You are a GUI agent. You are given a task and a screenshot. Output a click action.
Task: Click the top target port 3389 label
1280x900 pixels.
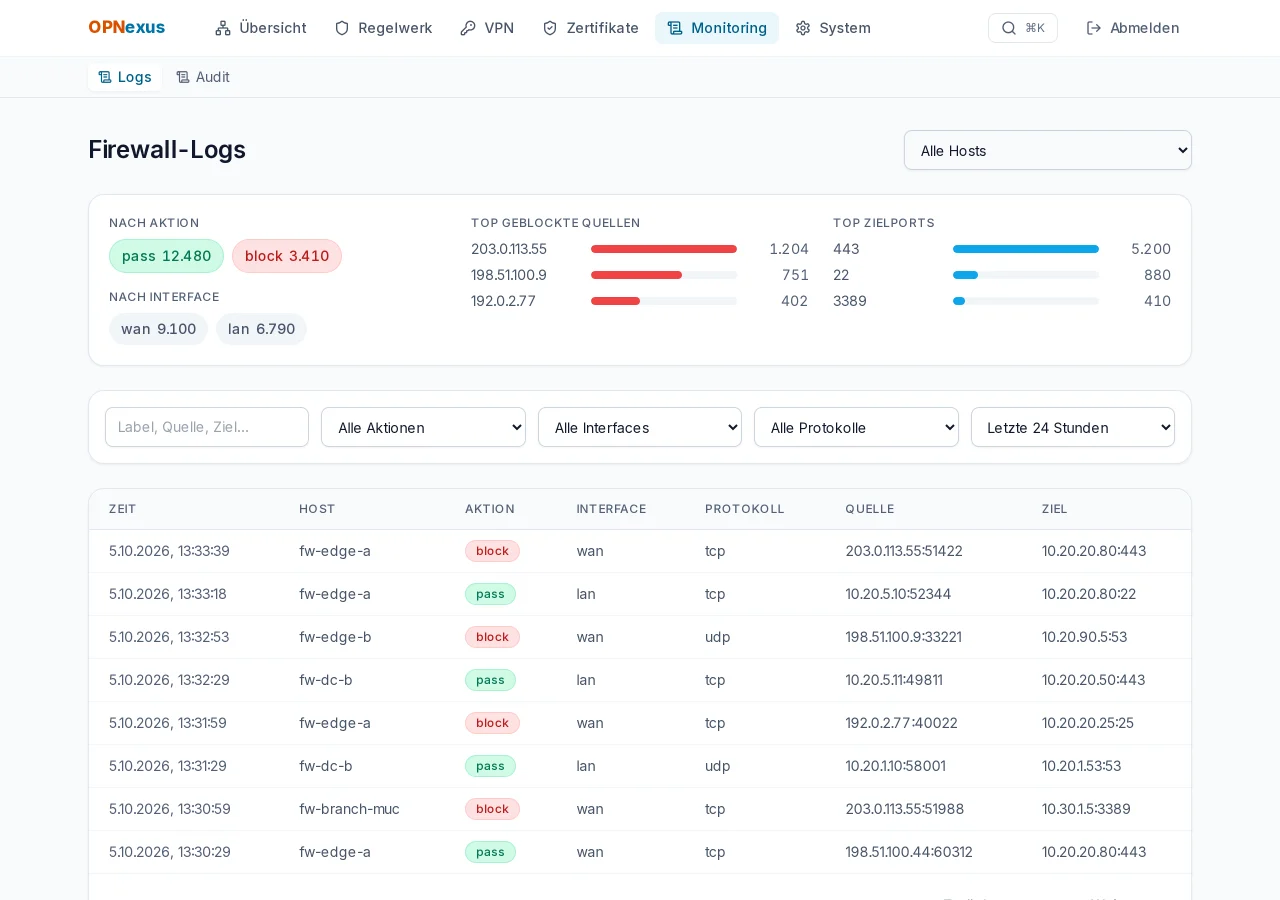pyautogui.click(x=850, y=301)
